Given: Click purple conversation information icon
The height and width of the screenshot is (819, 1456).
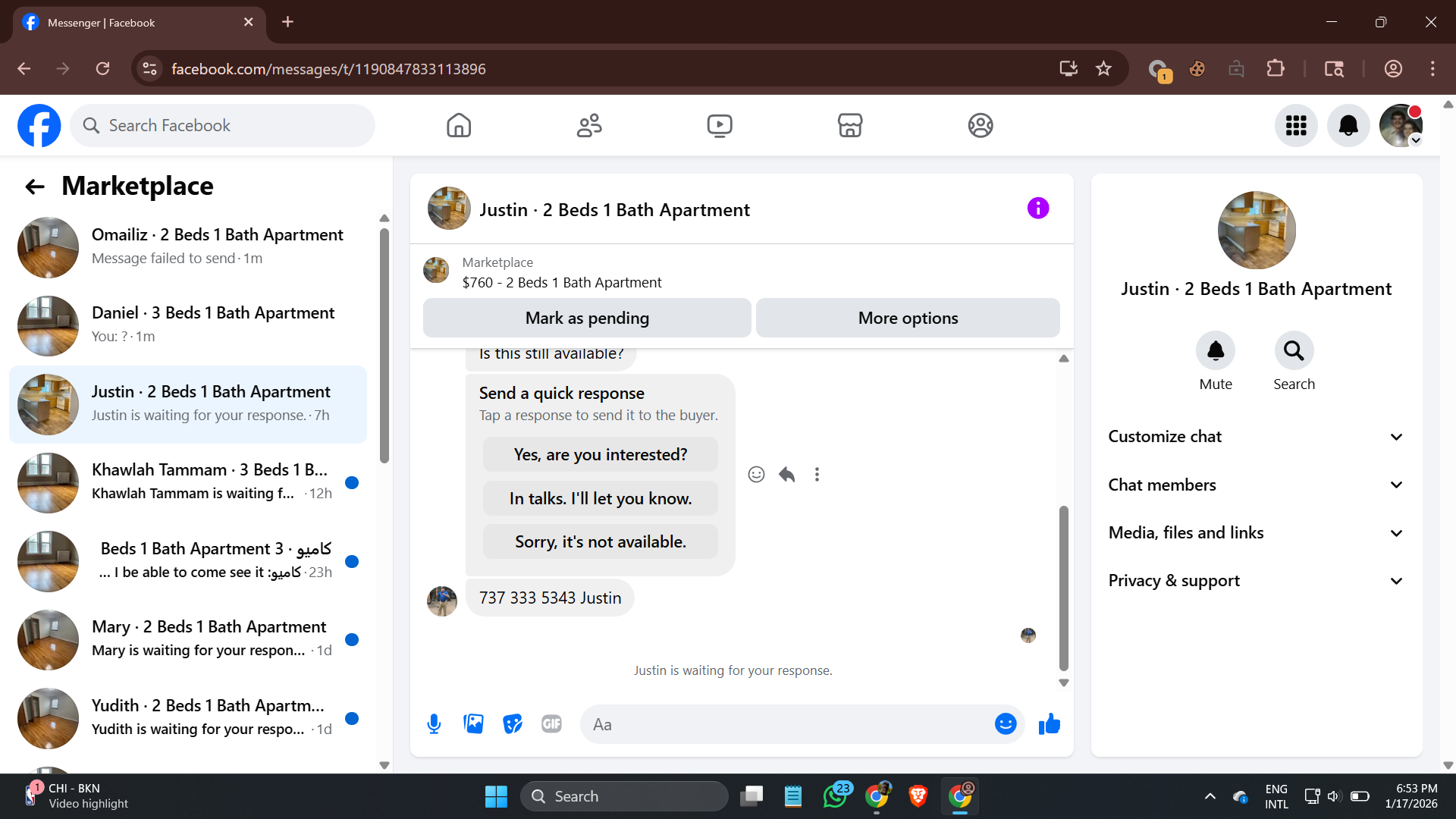Looking at the screenshot, I should (1037, 208).
